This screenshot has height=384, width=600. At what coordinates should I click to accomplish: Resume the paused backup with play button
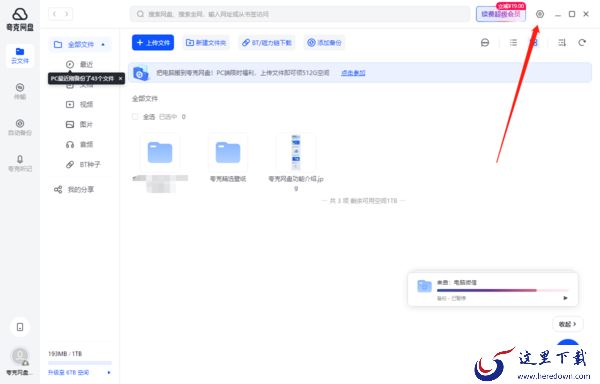tap(566, 298)
